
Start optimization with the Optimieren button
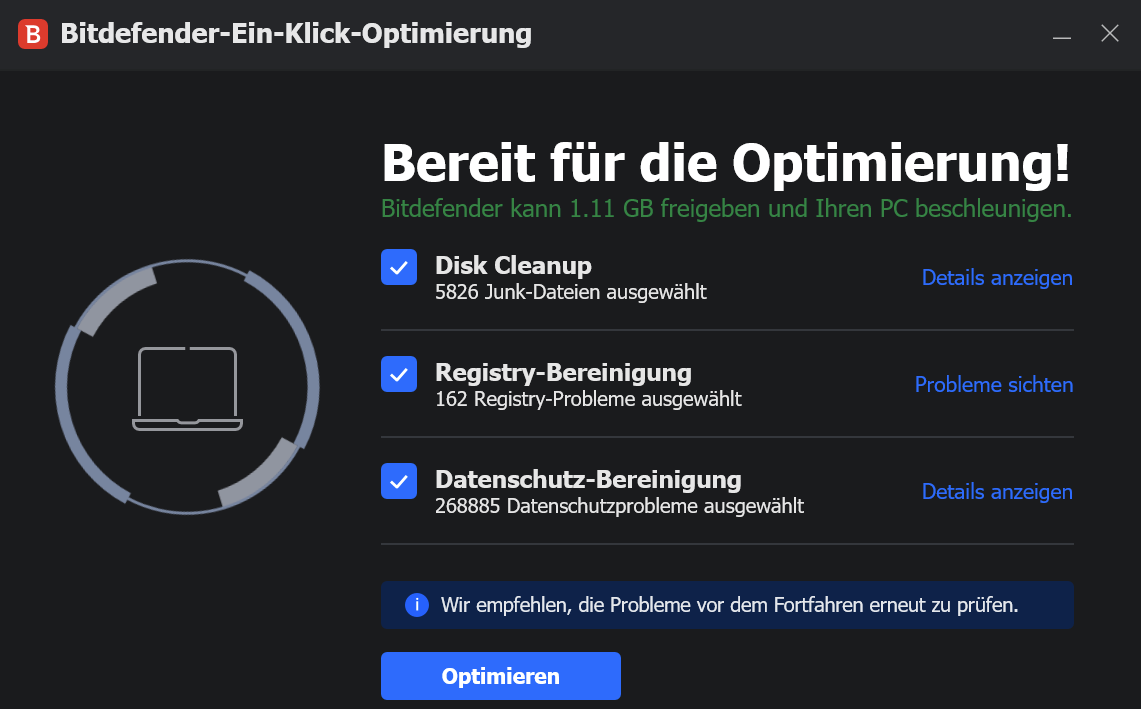pyautogui.click(x=501, y=676)
